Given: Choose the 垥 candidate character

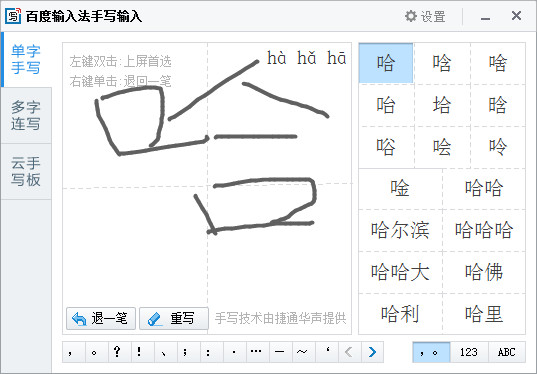Looking at the screenshot, I should [442, 105].
